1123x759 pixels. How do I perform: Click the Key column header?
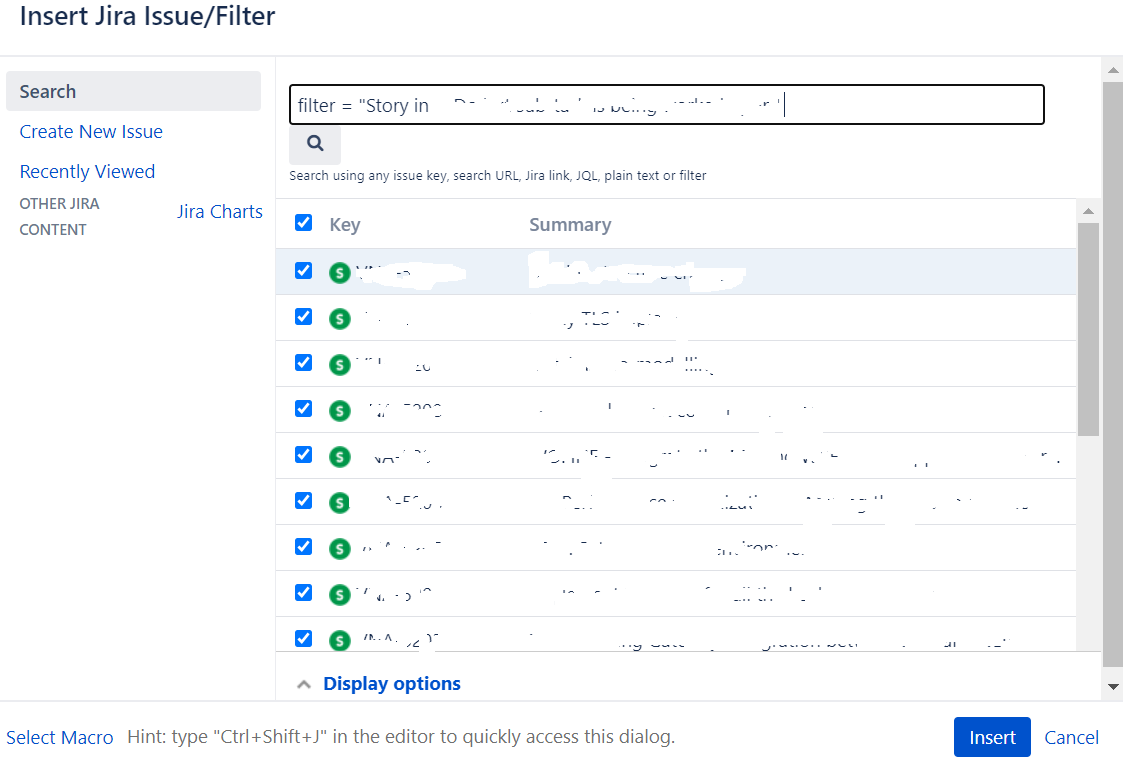[344, 225]
